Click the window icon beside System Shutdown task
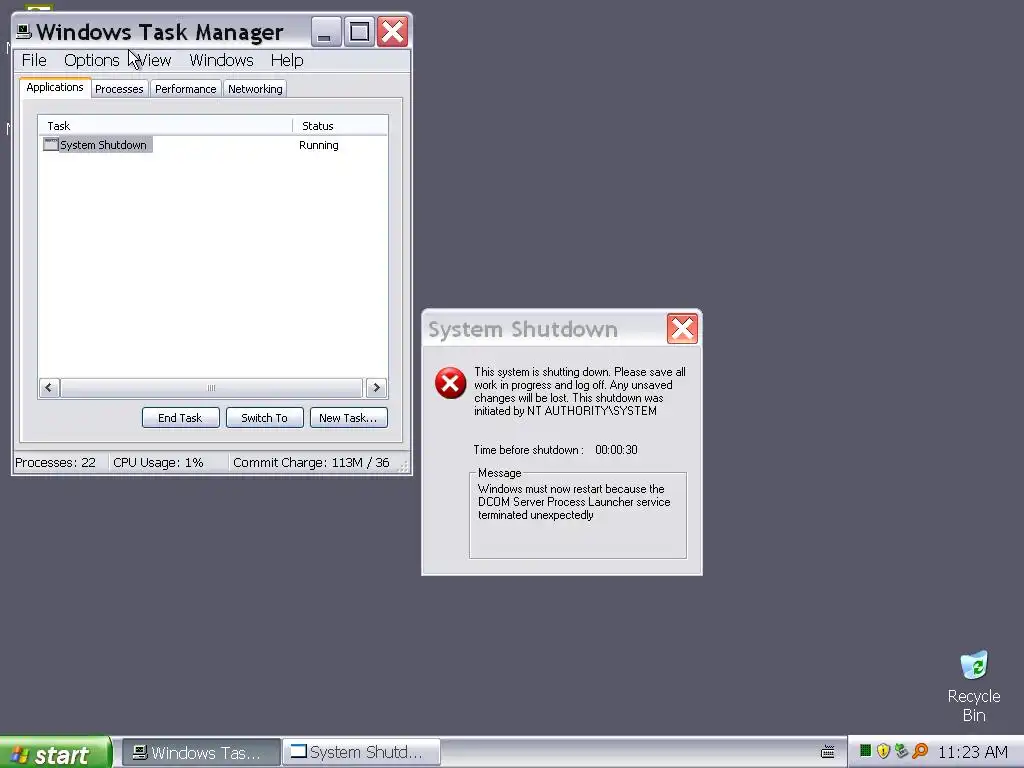The image size is (1024, 768). tap(50, 144)
